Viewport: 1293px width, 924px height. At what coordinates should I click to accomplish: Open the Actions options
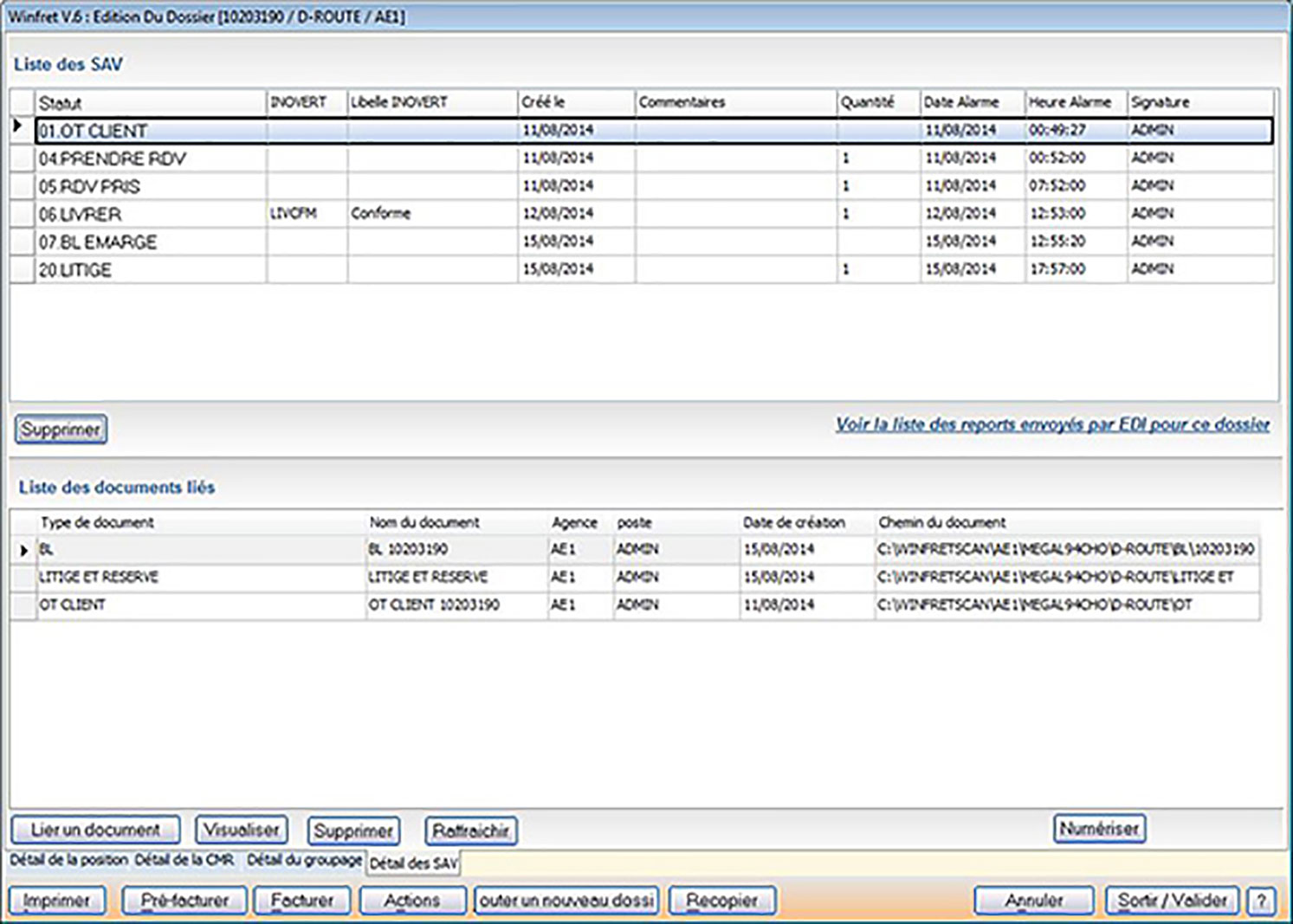pyautogui.click(x=411, y=900)
